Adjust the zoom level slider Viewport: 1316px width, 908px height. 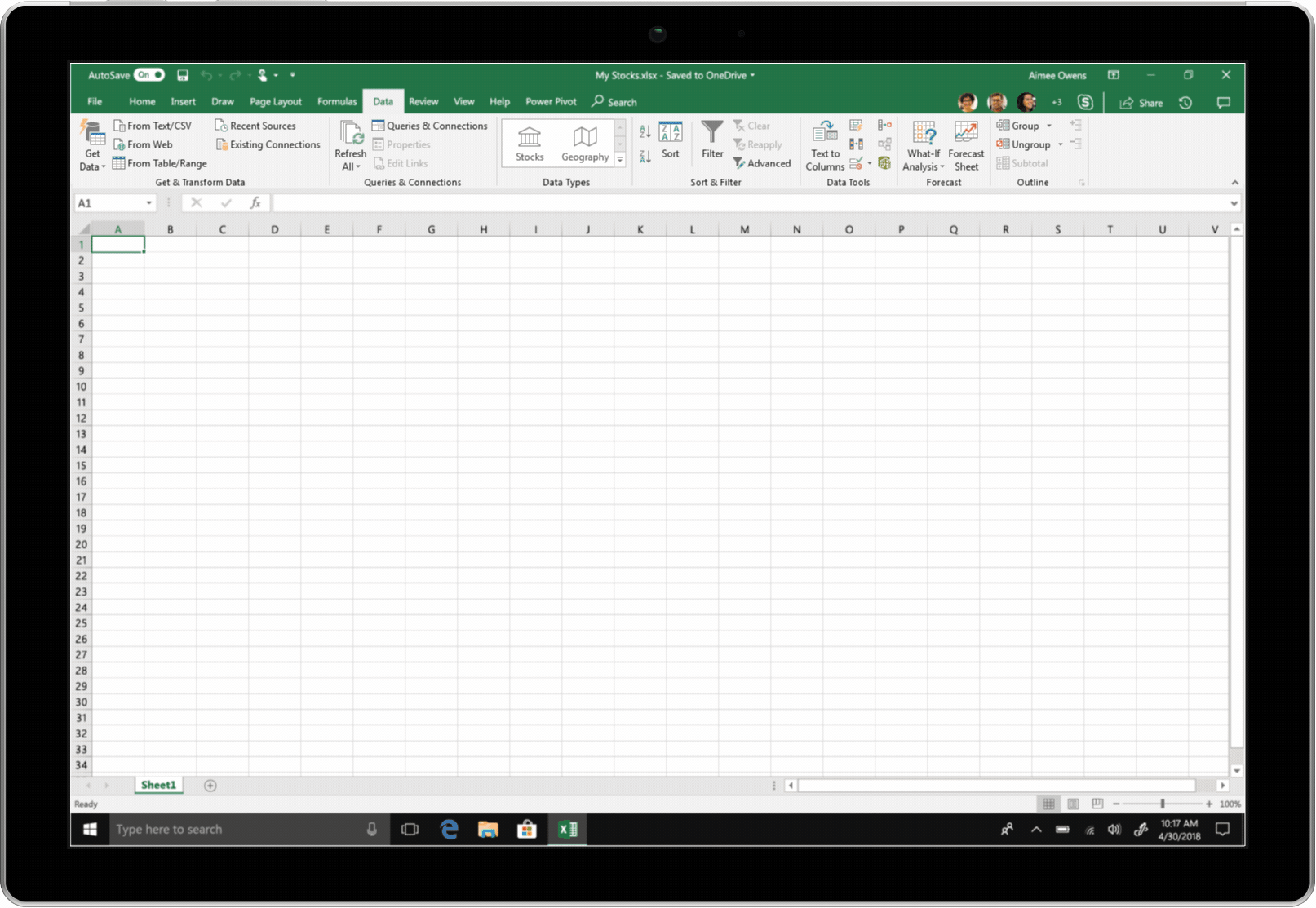click(1163, 804)
